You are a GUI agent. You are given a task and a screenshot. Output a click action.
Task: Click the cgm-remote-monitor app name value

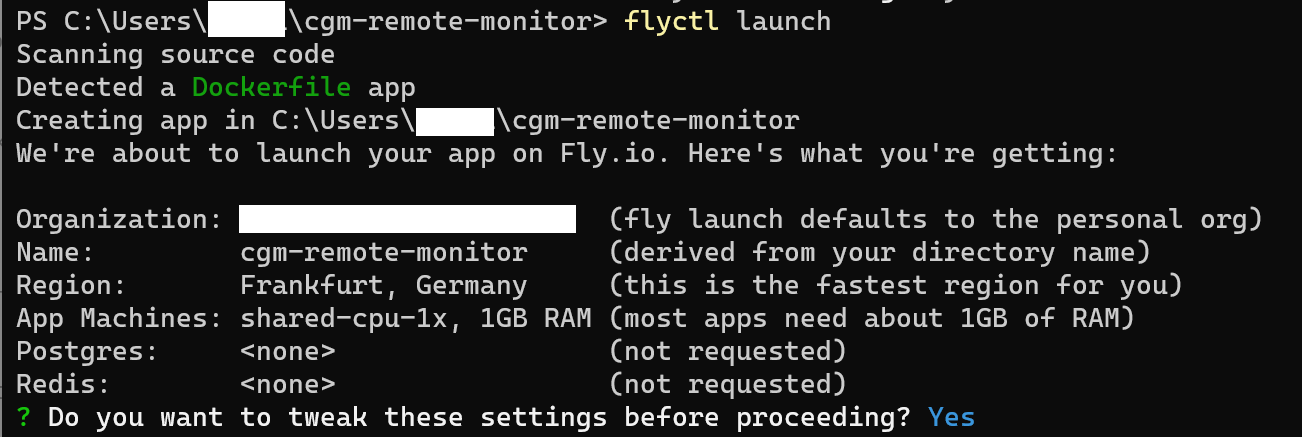click(383, 252)
